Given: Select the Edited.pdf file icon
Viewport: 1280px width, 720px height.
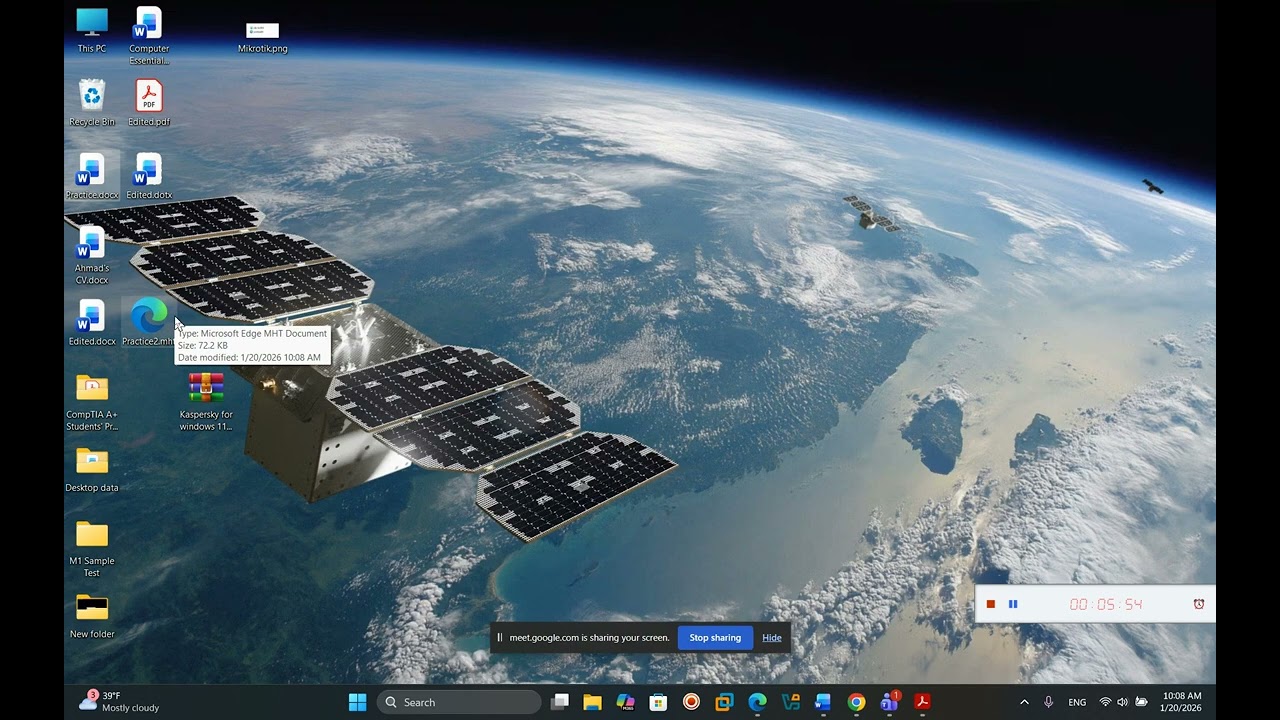Looking at the screenshot, I should point(149,103).
